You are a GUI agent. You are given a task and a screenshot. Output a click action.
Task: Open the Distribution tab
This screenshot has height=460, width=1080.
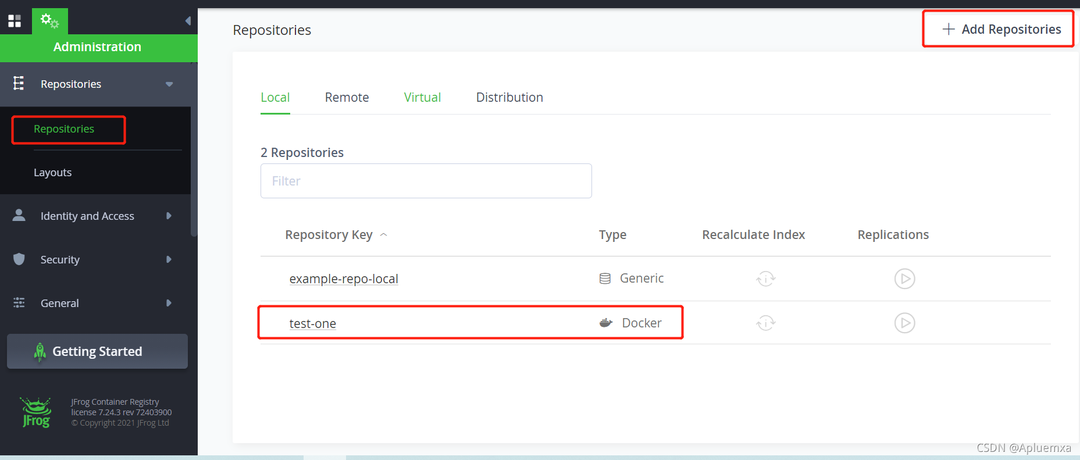pos(510,97)
